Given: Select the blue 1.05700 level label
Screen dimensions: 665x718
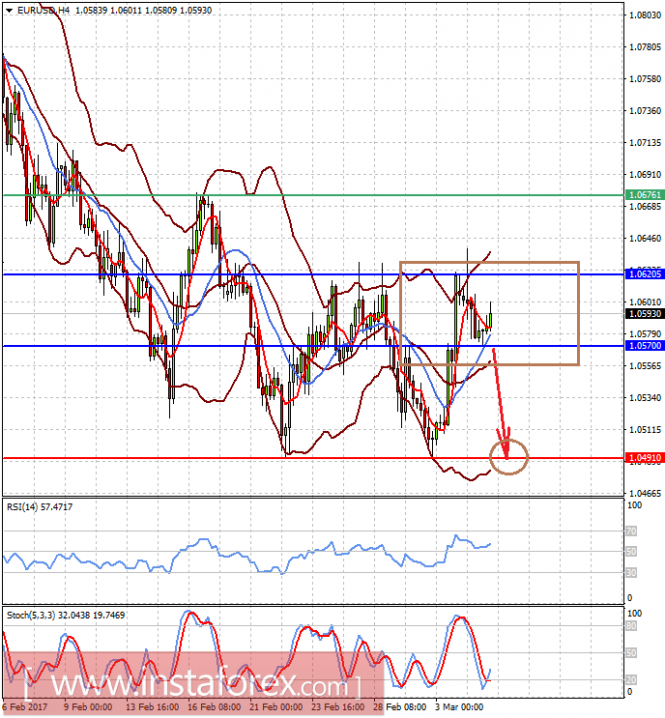Looking at the screenshot, I should tap(645, 346).
